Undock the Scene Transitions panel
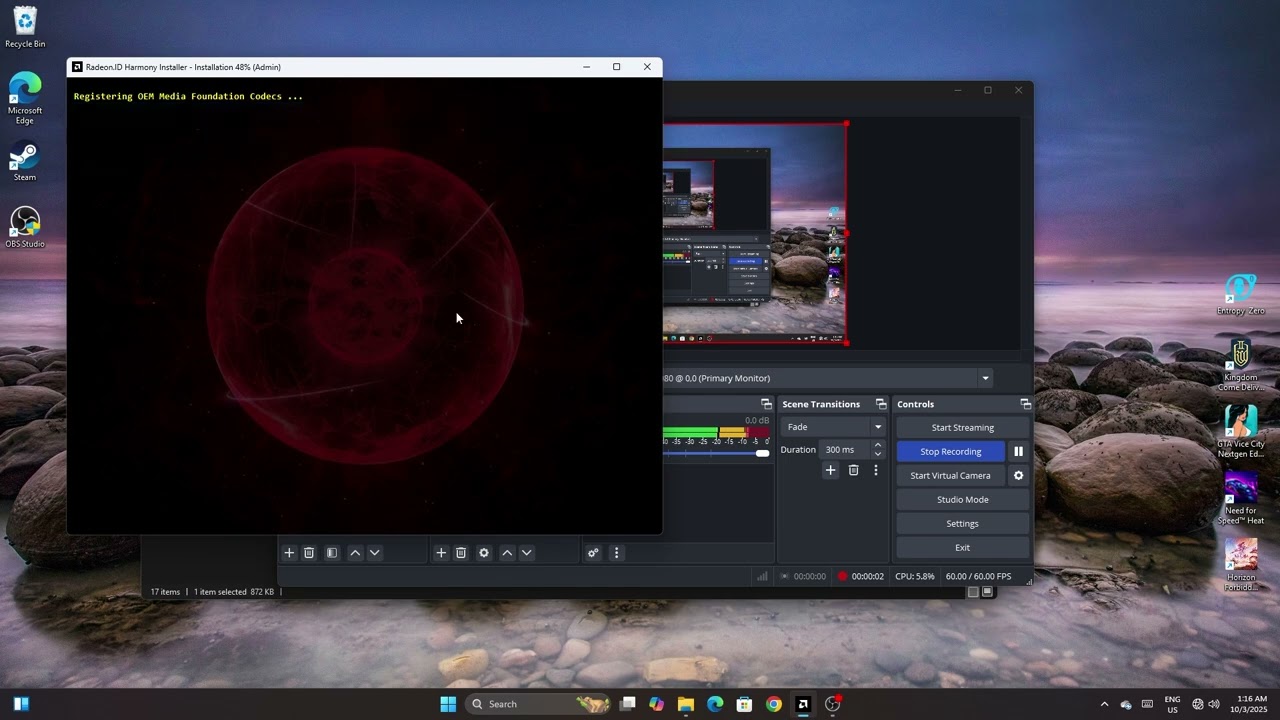Screen dimensions: 1280x720 pyautogui.click(x=881, y=404)
